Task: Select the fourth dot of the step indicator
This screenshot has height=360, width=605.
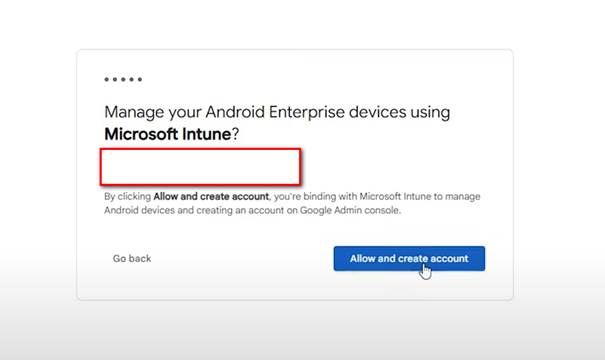Action: pos(132,79)
